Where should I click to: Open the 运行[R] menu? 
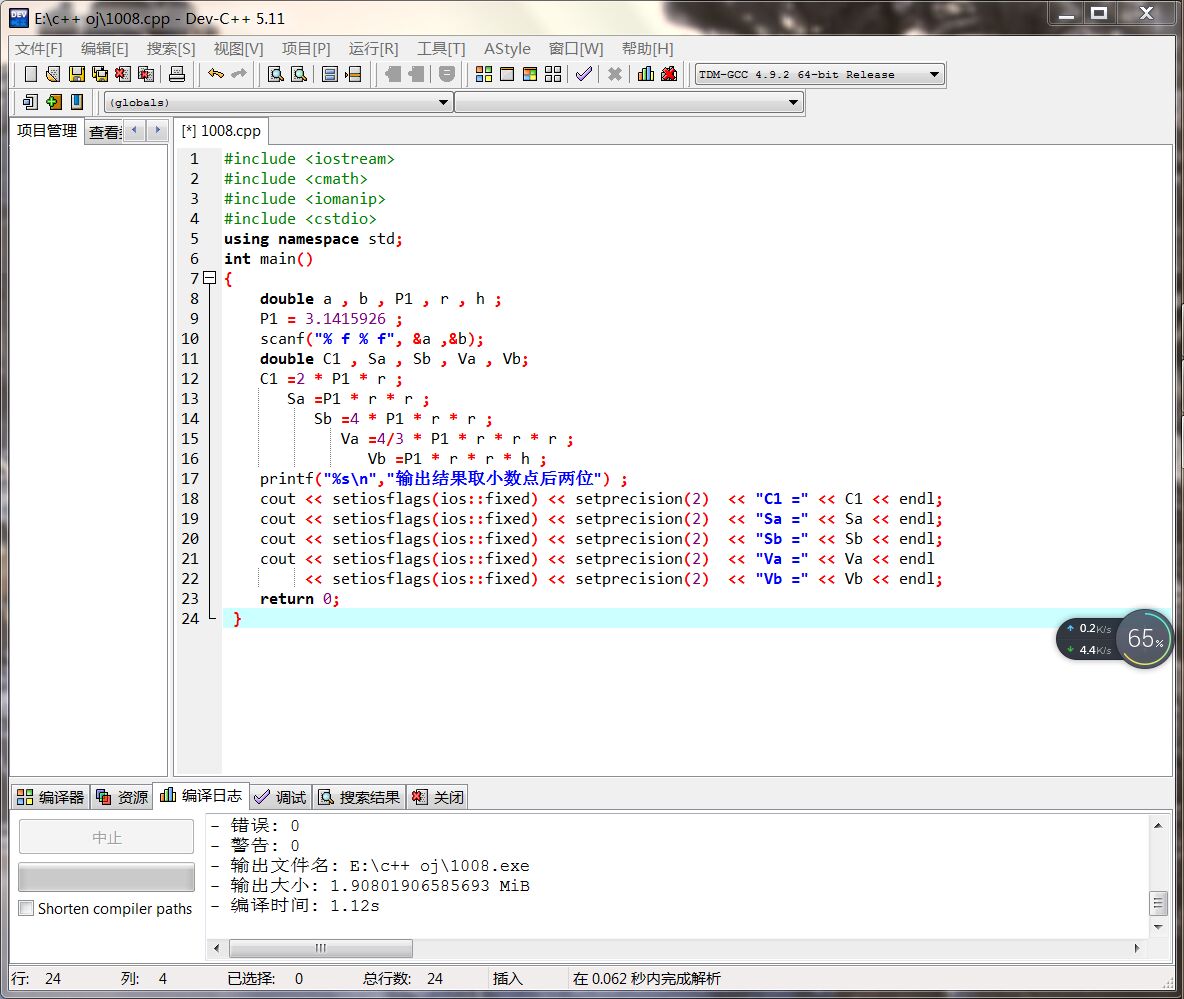[374, 48]
